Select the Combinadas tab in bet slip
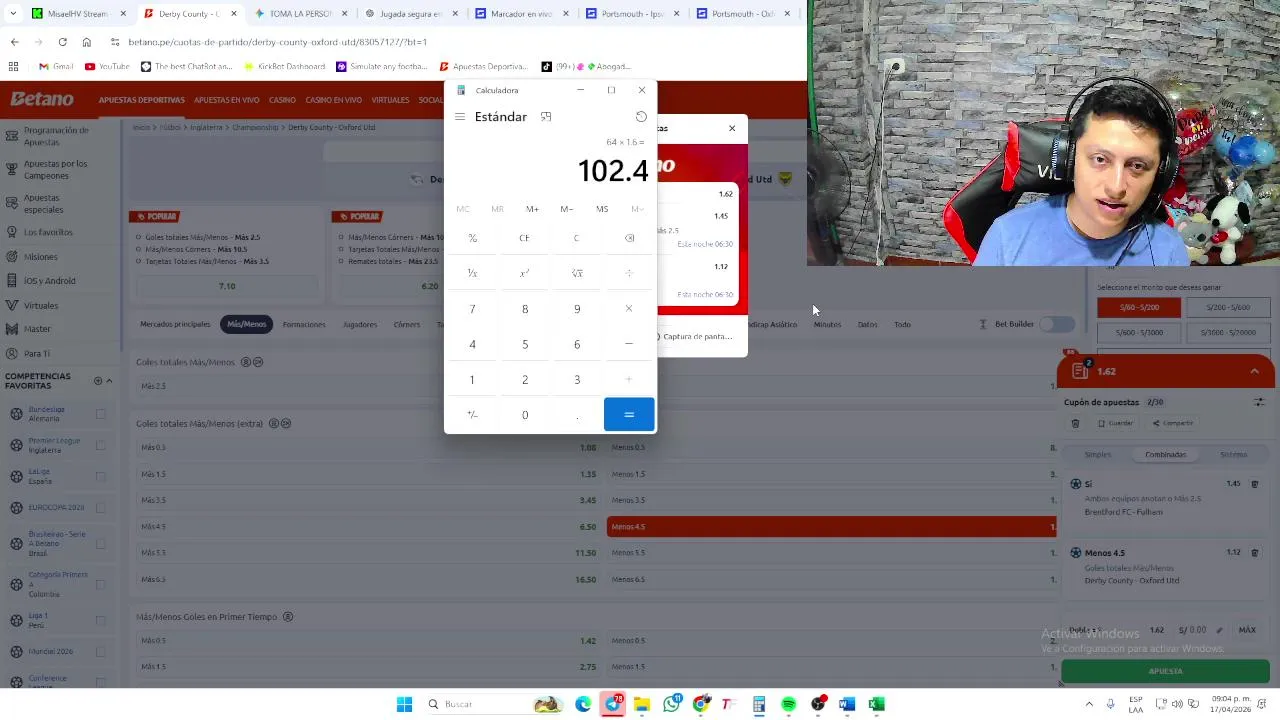This screenshot has height=720, width=1280. [x=1165, y=455]
